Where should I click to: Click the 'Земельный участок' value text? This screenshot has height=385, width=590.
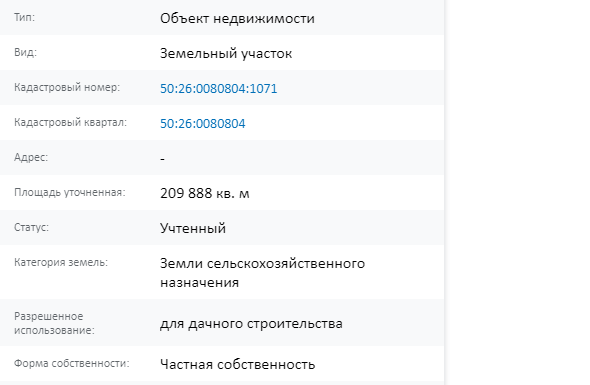pyautogui.click(x=226, y=53)
